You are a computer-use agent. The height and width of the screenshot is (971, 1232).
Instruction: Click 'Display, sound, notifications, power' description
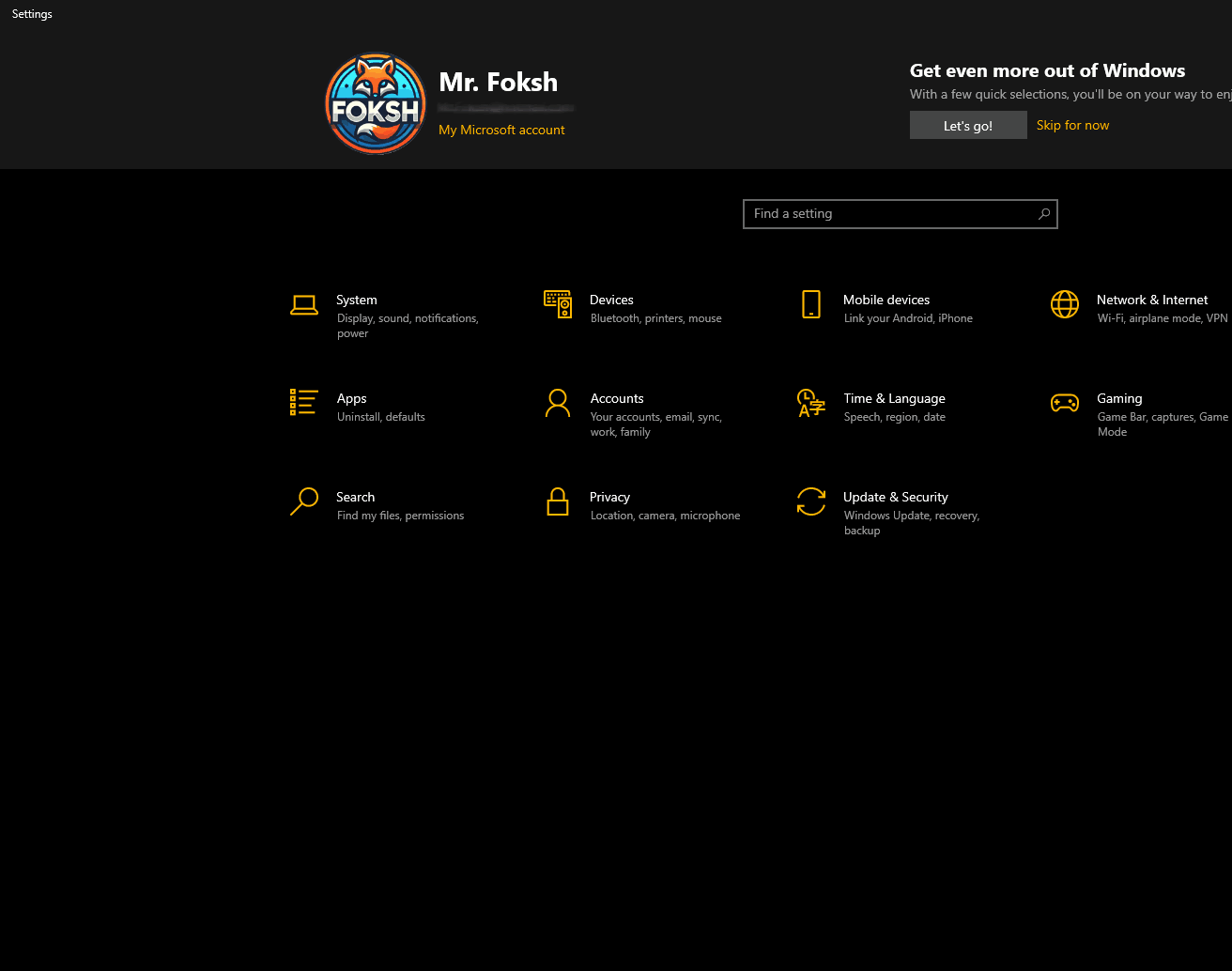coord(408,326)
